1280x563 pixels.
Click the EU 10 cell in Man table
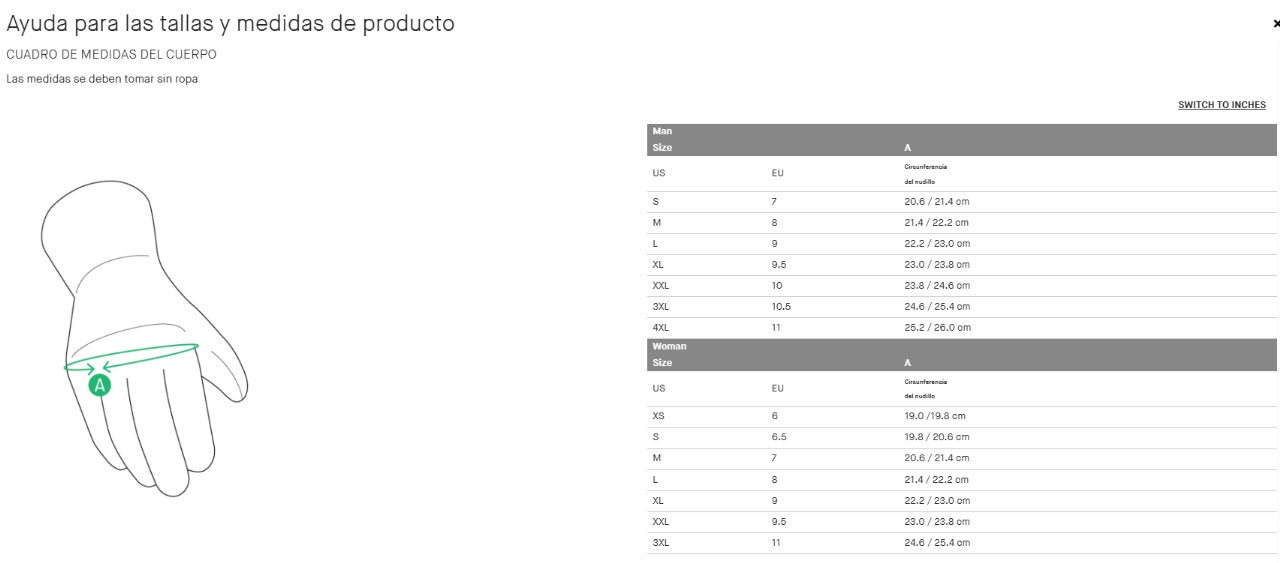(x=777, y=286)
